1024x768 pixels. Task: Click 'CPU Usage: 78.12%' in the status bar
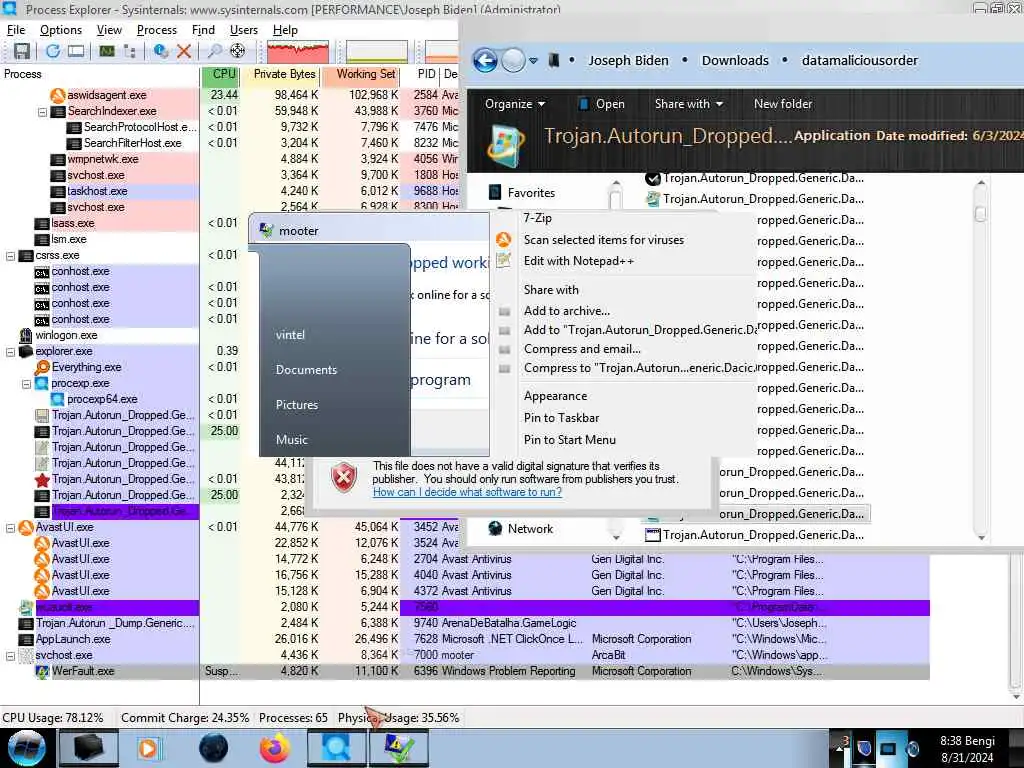53,718
